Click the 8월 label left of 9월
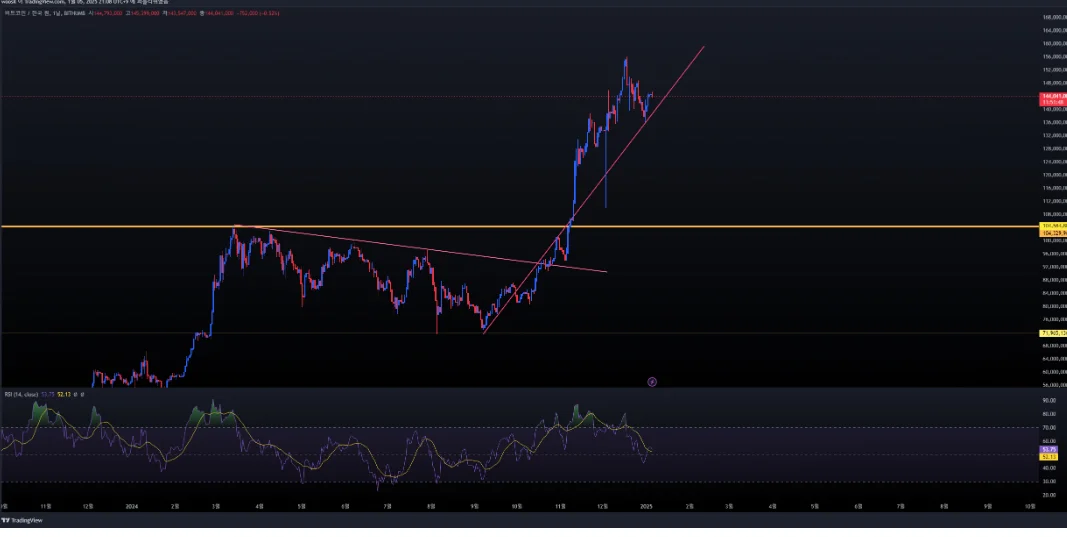The image size is (1067, 537). click(430, 506)
